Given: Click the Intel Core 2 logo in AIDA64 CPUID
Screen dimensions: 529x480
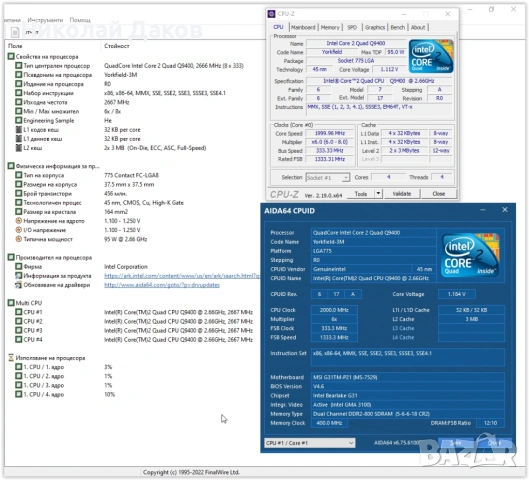Looking at the screenshot, I should coord(471,255).
